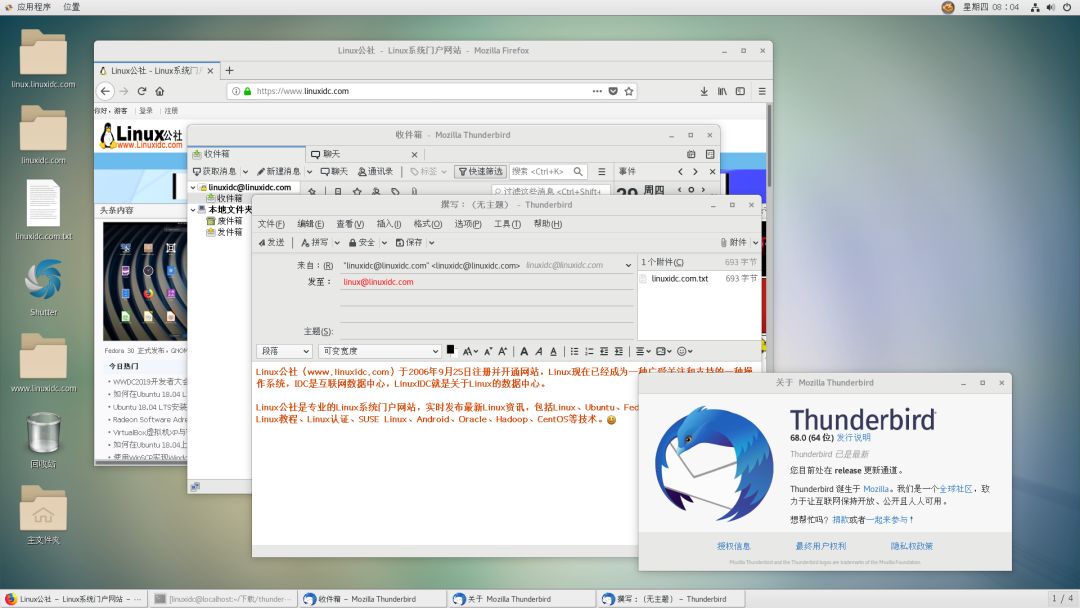The height and width of the screenshot is (608, 1080).
Task: Close the 事件 events pane
Action: 712,171
